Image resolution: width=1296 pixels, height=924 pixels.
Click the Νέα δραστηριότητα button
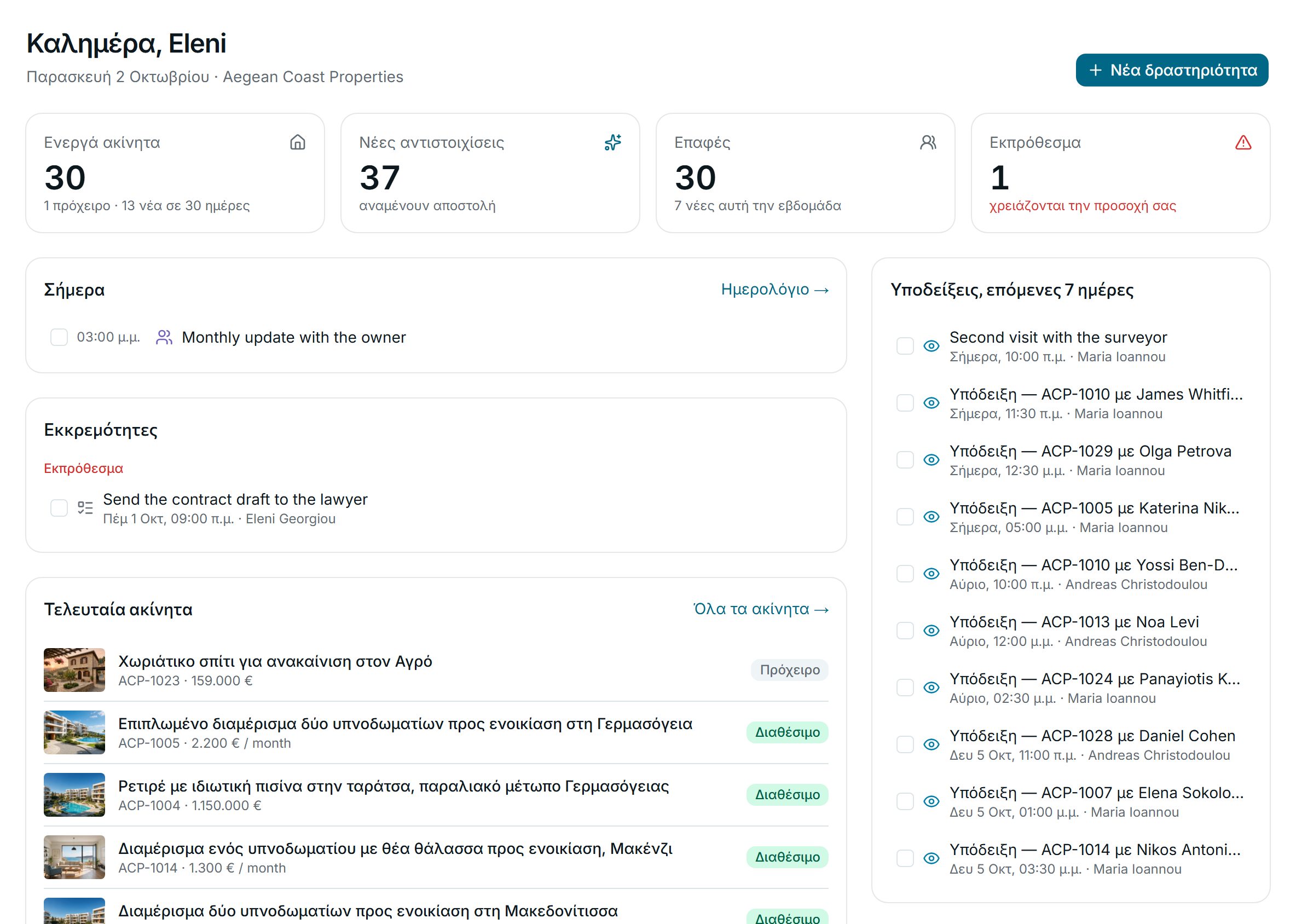tap(1172, 70)
